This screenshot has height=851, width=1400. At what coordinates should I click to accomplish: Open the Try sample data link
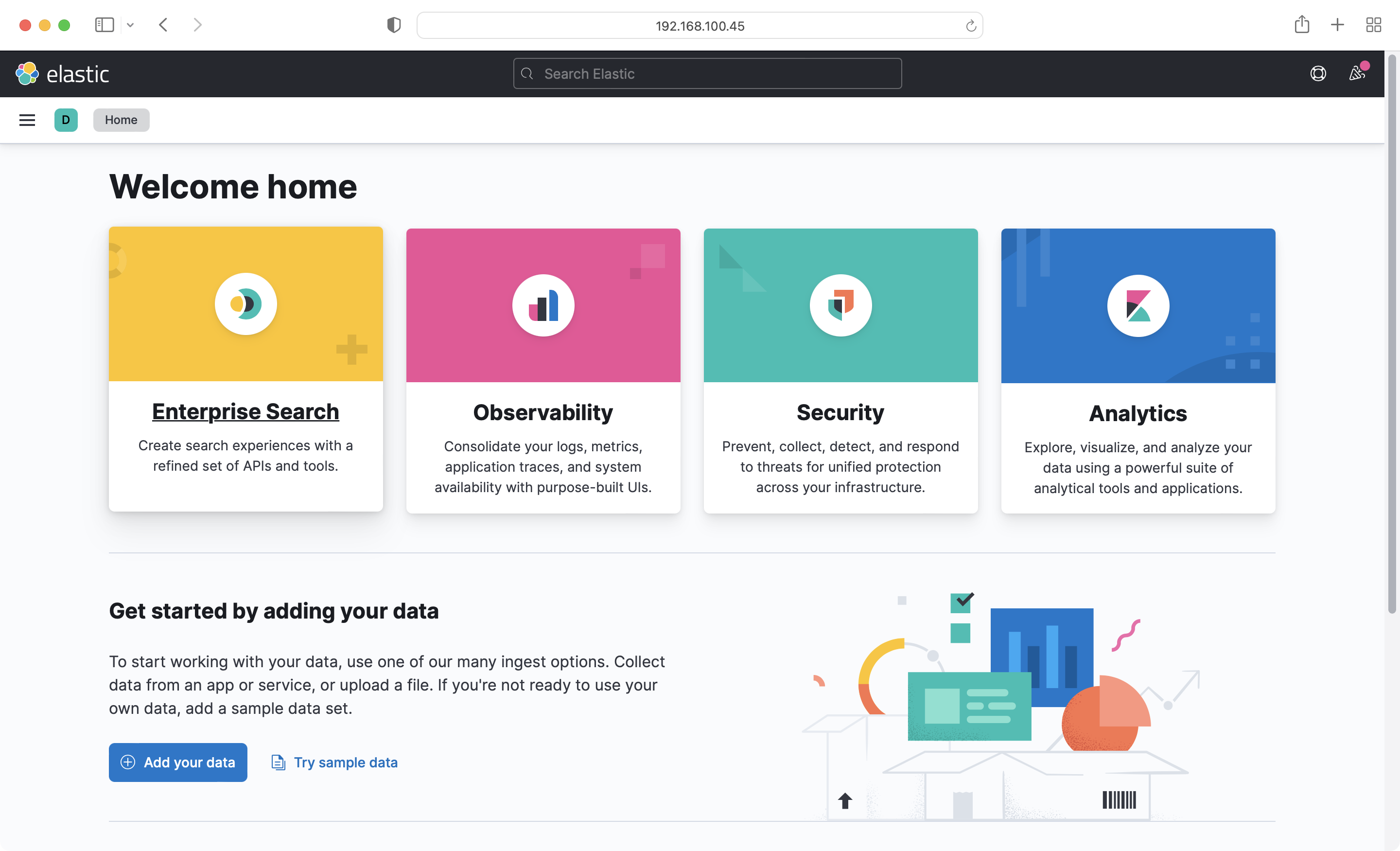[x=345, y=762]
